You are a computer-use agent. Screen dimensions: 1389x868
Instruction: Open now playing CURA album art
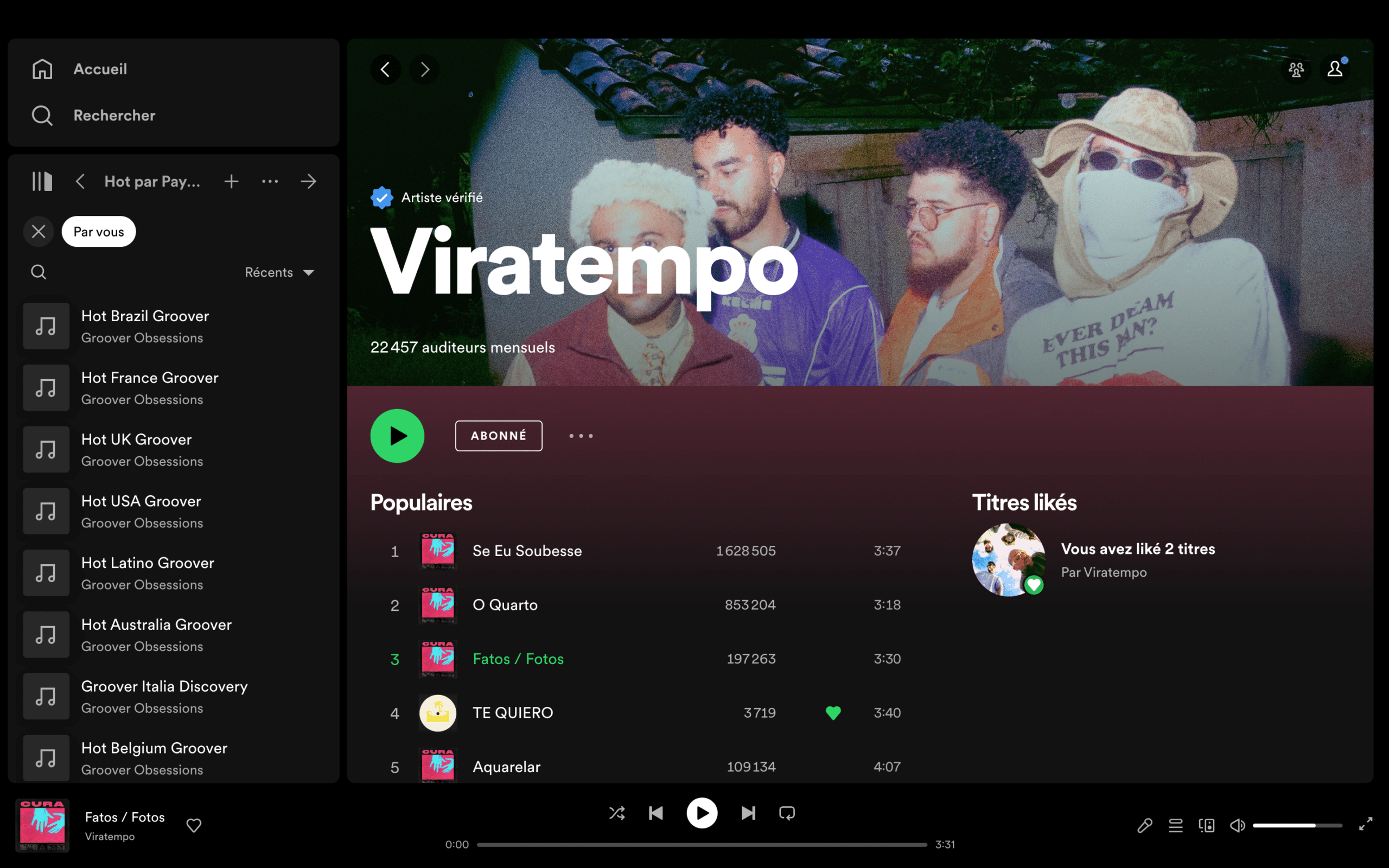click(x=42, y=826)
